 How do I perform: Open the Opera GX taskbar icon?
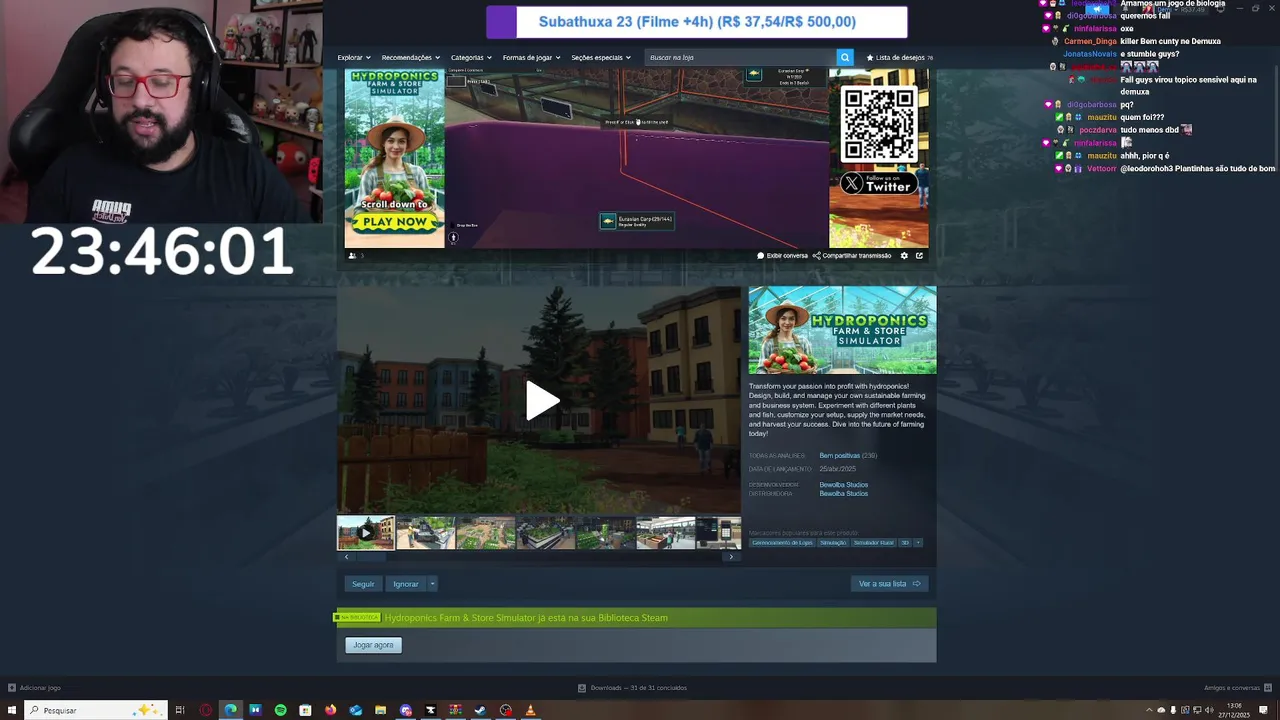(x=206, y=710)
